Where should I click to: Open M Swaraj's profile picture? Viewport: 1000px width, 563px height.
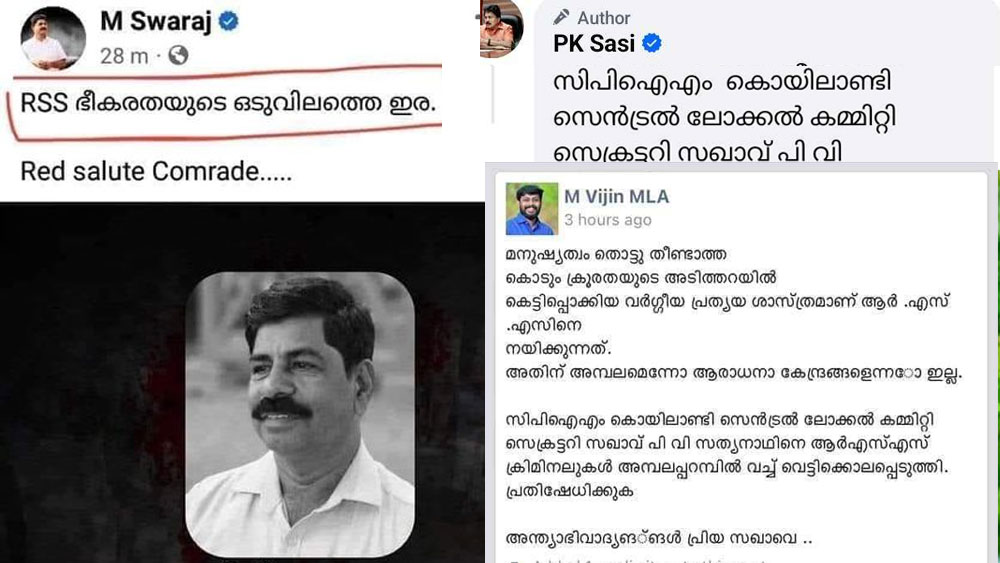pyautogui.click(x=53, y=38)
